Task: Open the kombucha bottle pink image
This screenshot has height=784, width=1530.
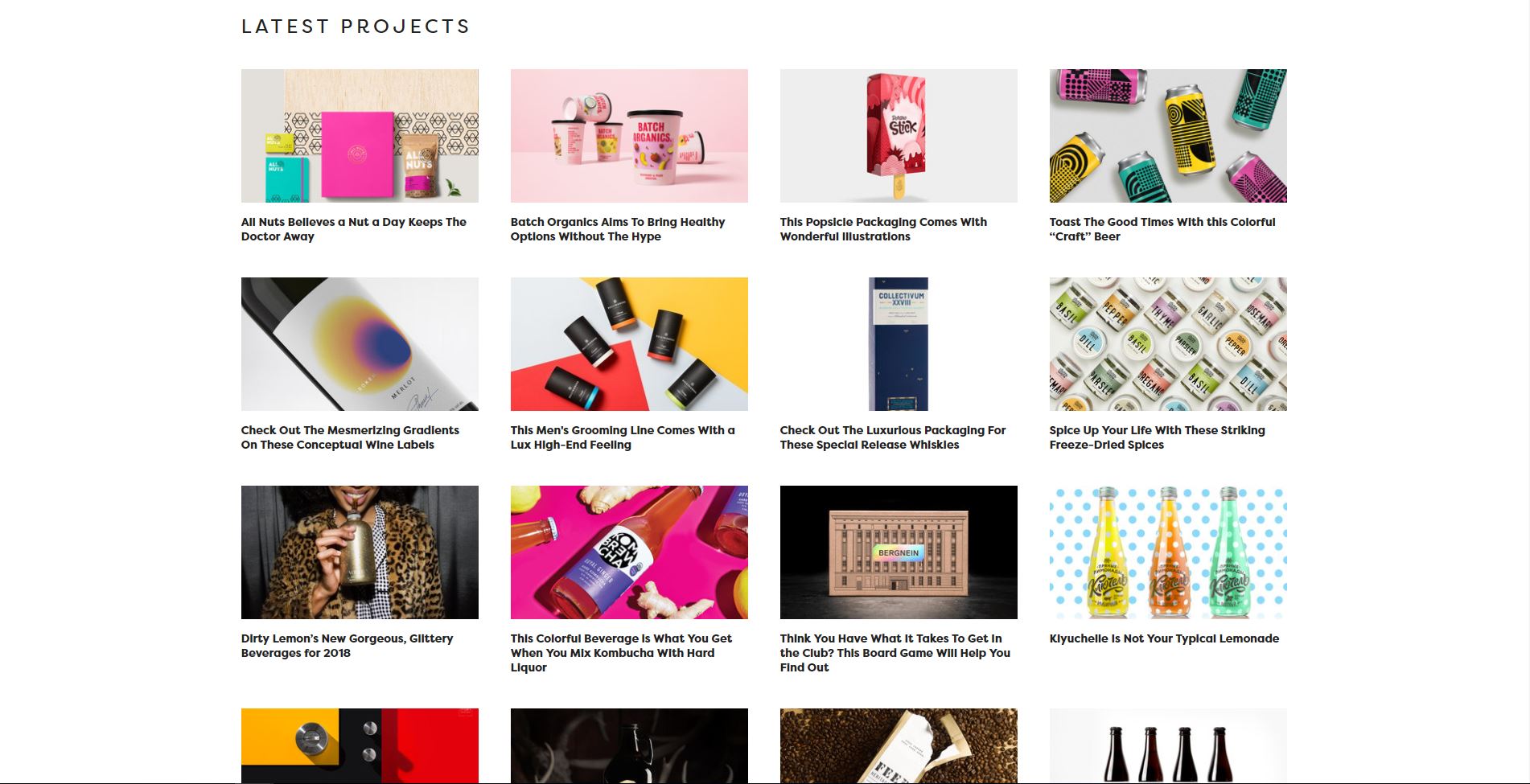Action: pos(629,552)
